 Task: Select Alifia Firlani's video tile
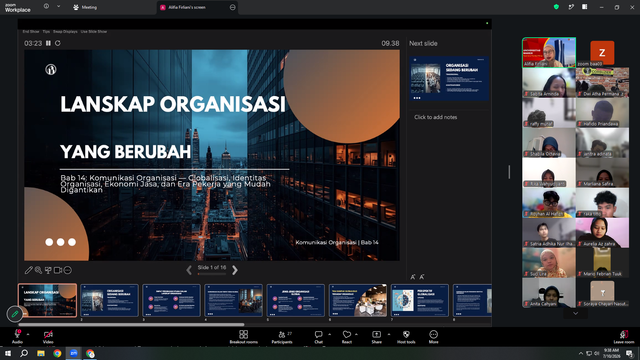tap(549, 52)
